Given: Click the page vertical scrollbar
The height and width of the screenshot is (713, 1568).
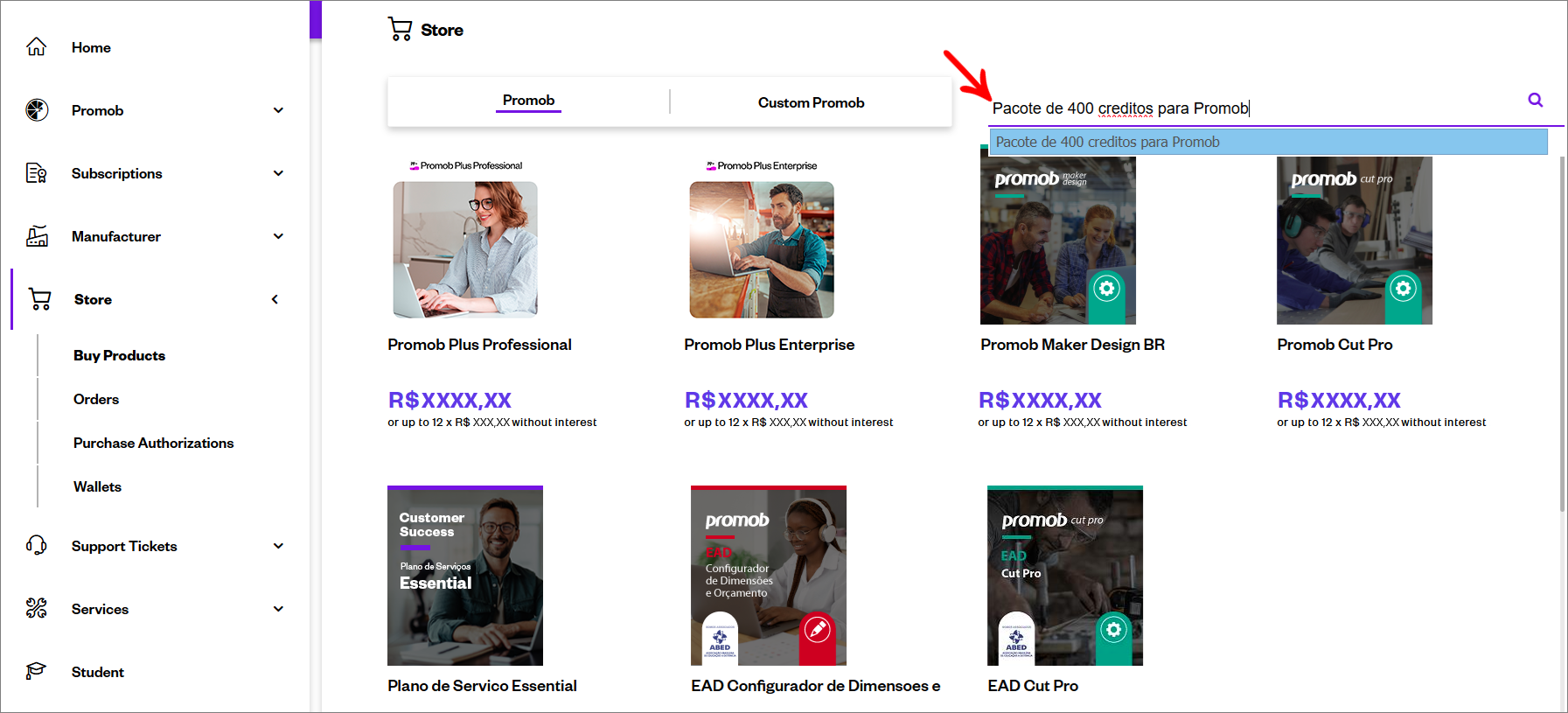Looking at the screenshot, I should click(1562, 332).
